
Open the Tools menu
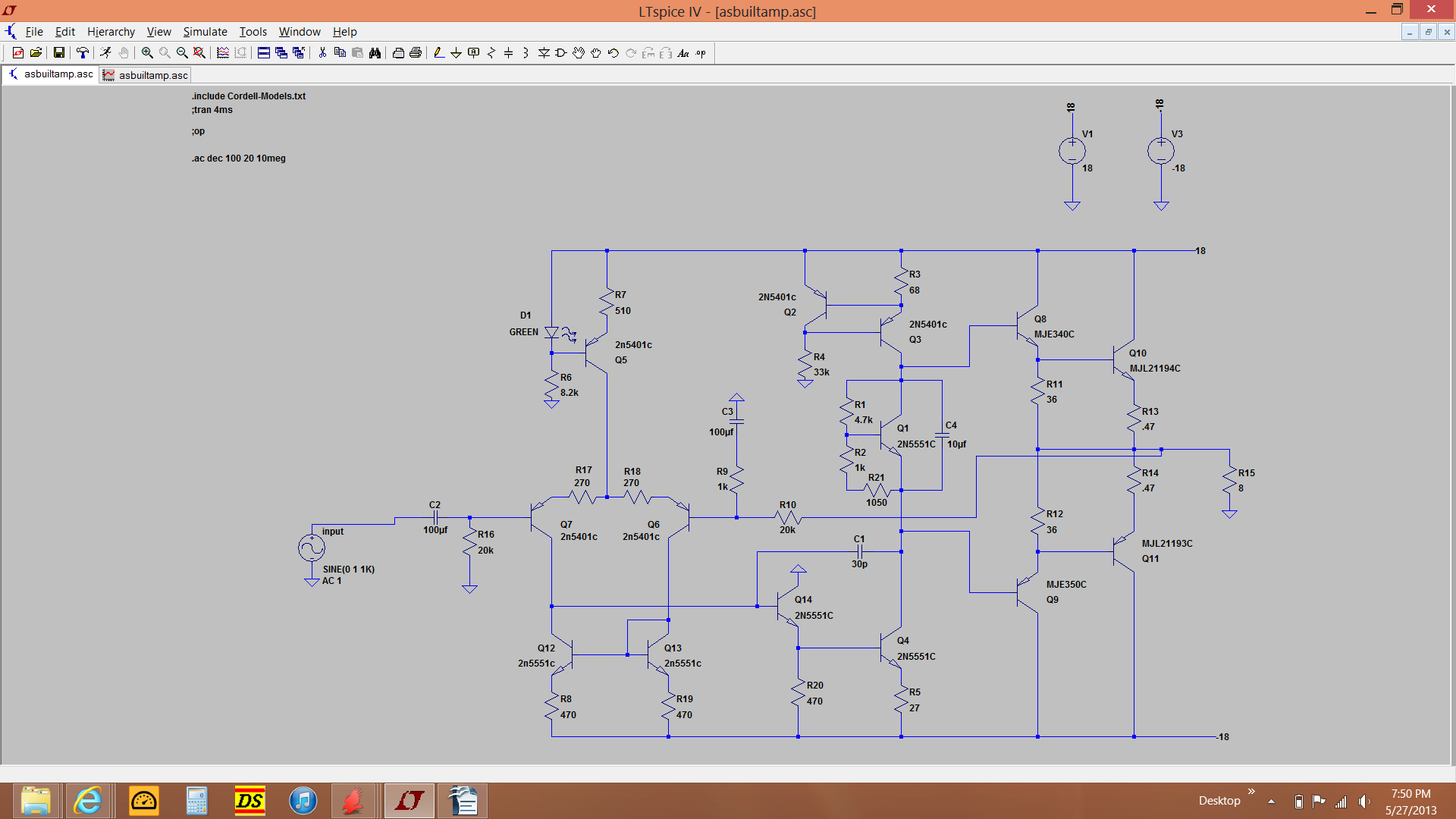253,32
